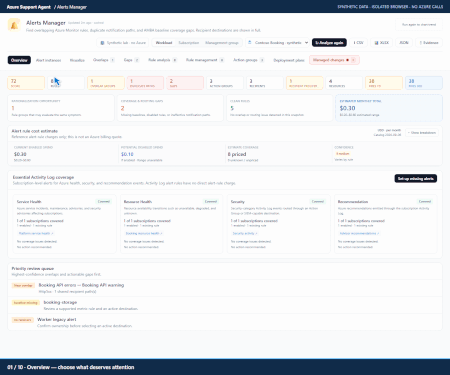Open the Worker legacy alert queue row
The image size is (450, 375).
[225, 322]
